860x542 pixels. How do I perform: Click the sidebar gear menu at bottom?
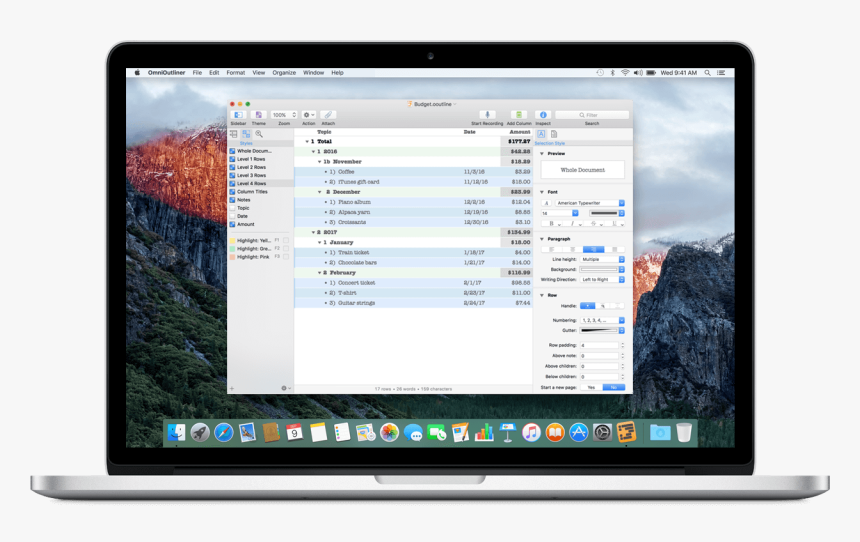(285, 388)
